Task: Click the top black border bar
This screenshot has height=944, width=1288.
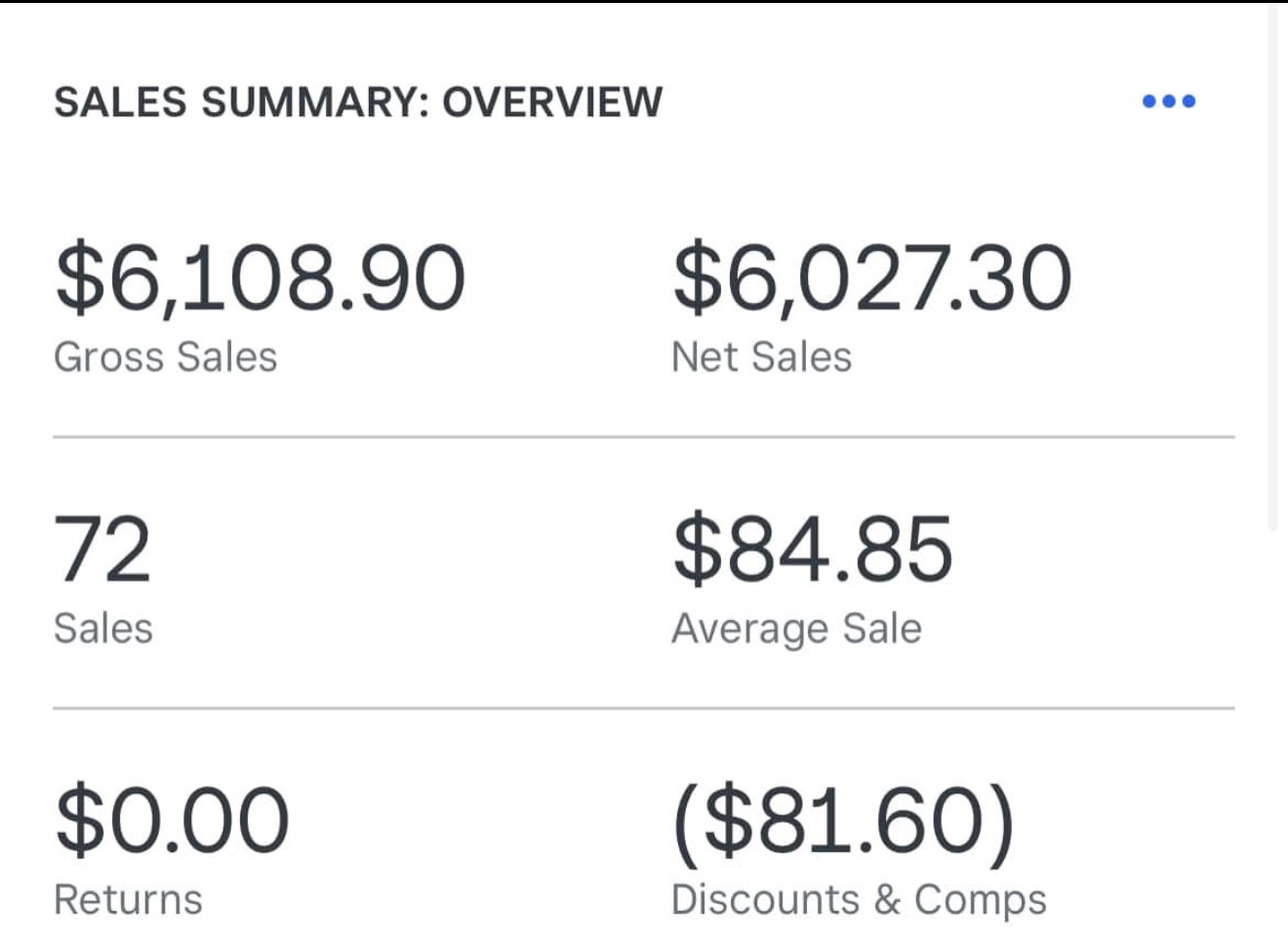Action: (x=644, y=1)
